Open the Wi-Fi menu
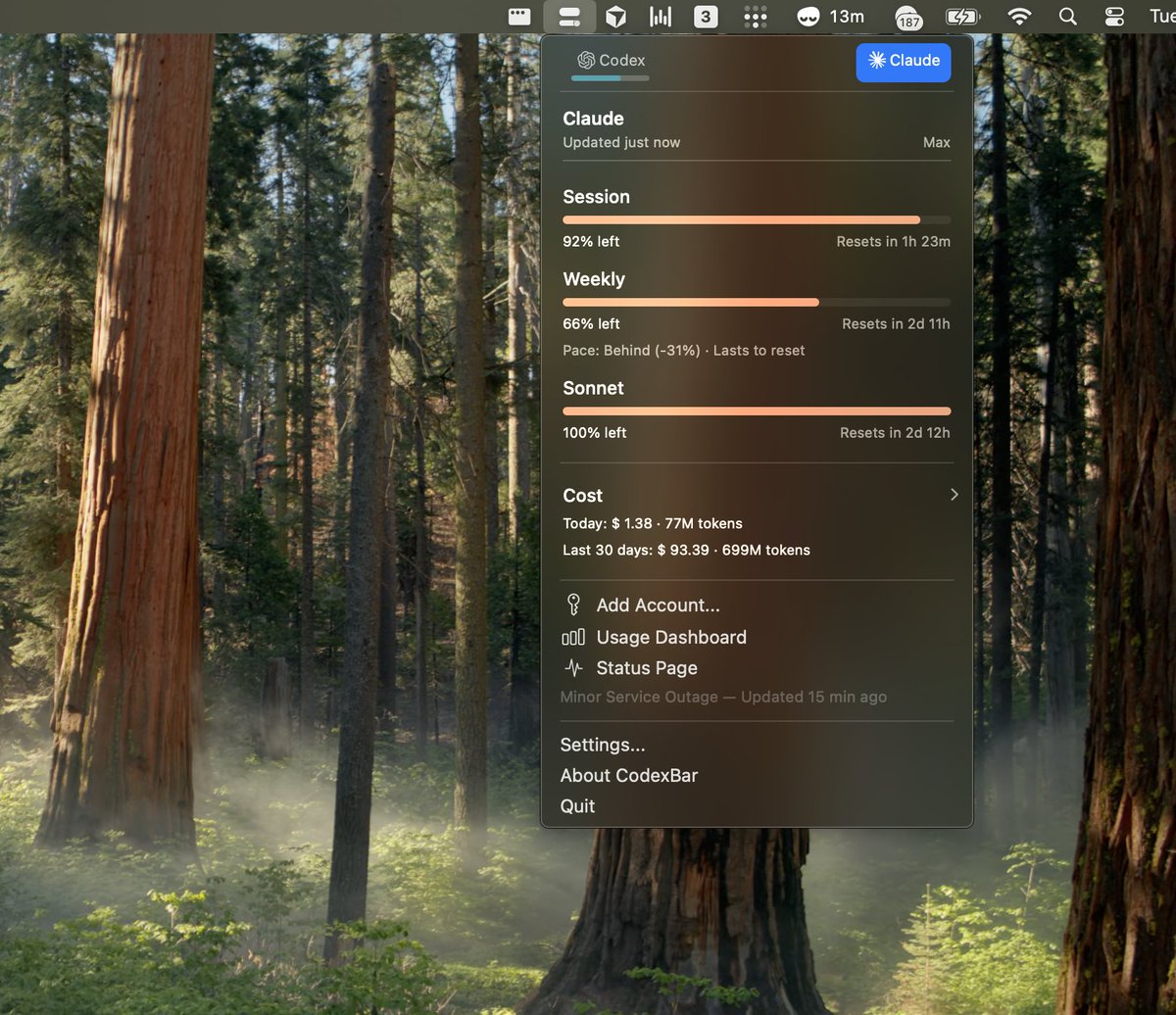Screen dimensions: 1176x1015 (x=1020, y=17)
